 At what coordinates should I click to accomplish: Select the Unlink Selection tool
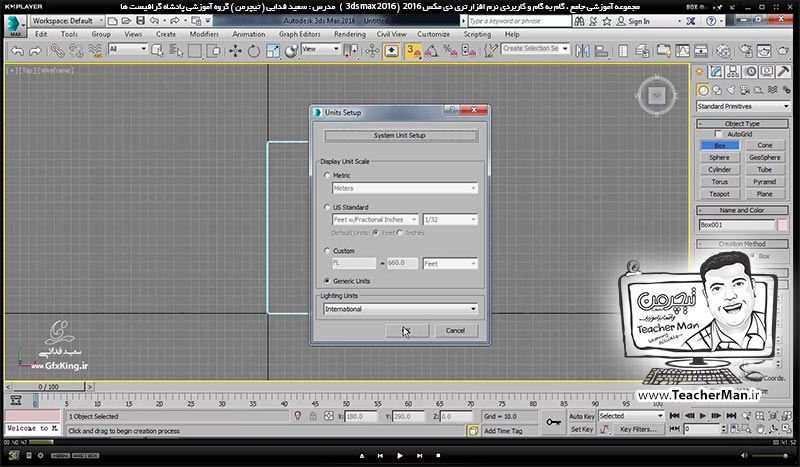(x=76, y=51)
